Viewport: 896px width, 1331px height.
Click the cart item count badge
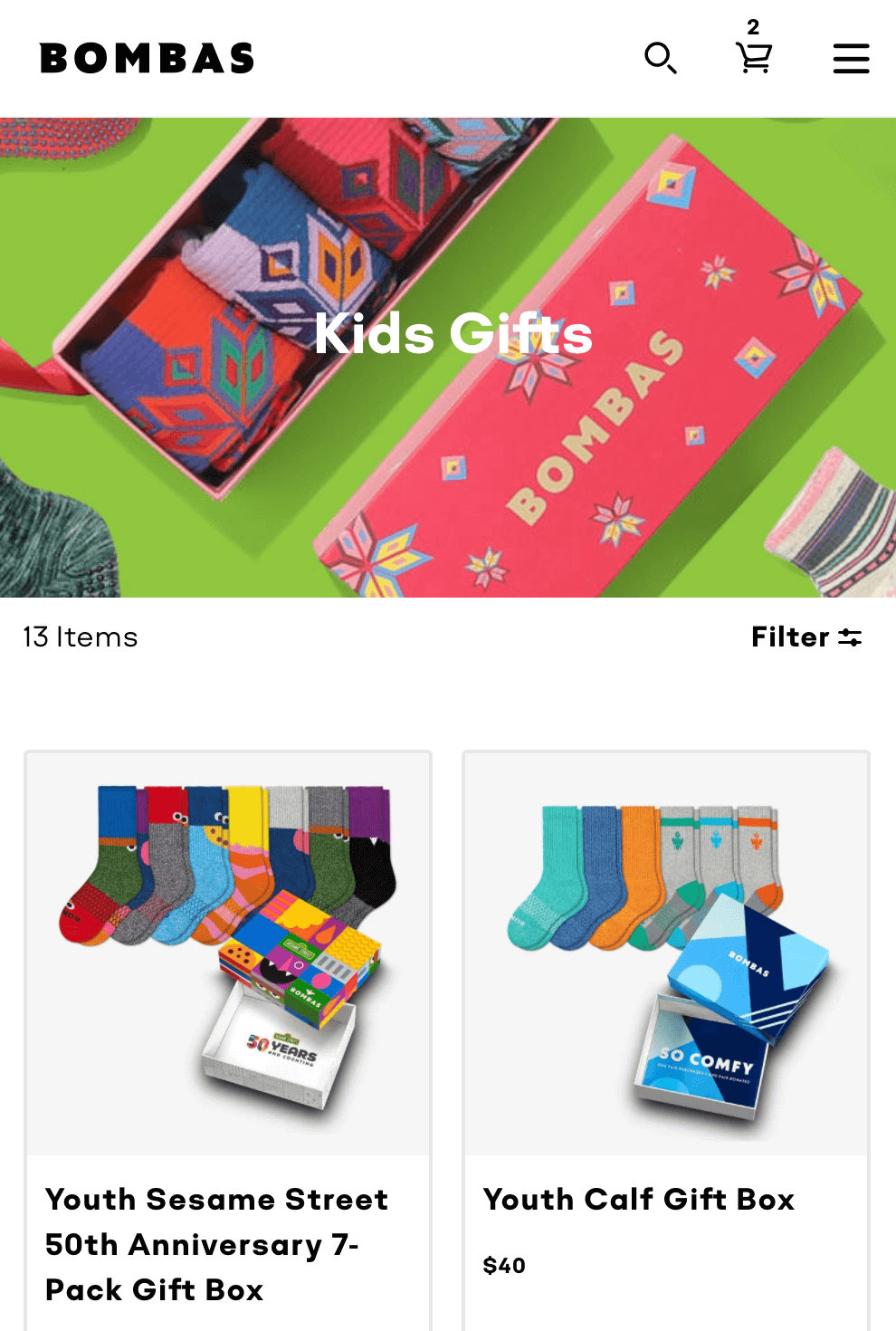tap(753, 26)
